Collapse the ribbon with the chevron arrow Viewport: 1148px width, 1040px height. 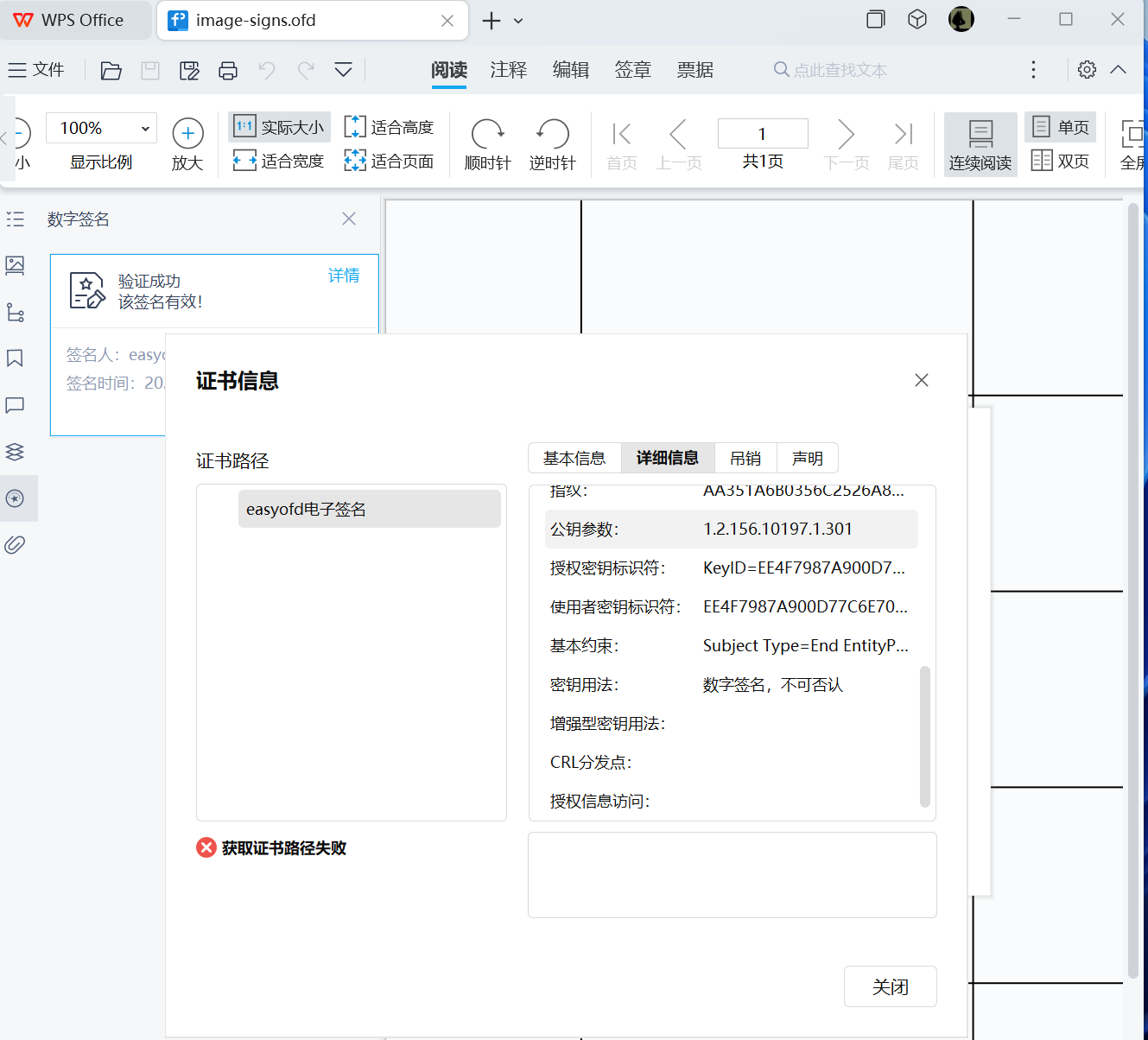1119,69
